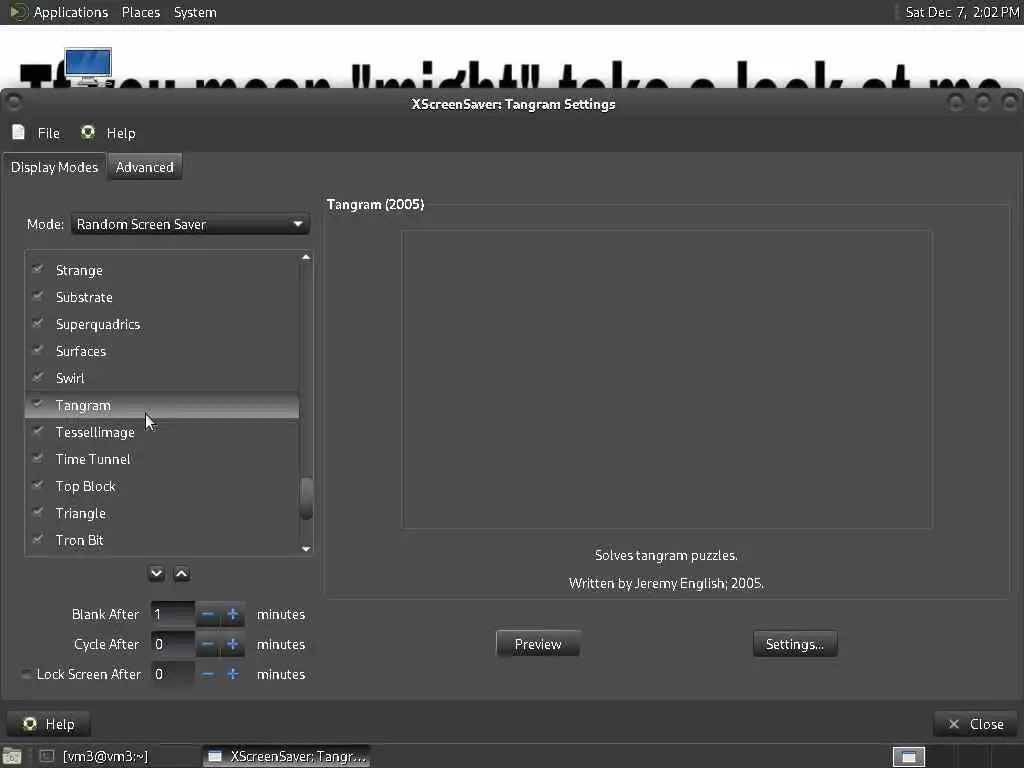The image size is (1024, 768).
Task: Toggle the Triangle screensaver checkbox
Action: click(38, 512)
